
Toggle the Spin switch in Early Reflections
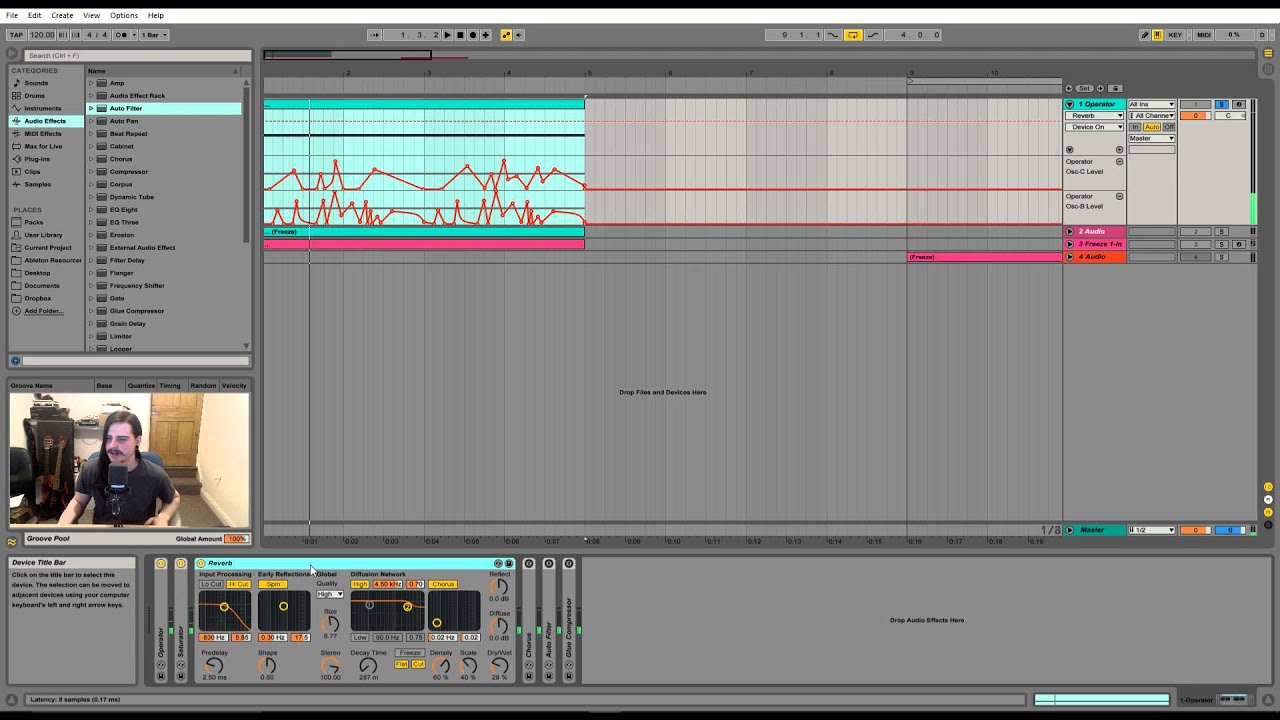274,584
